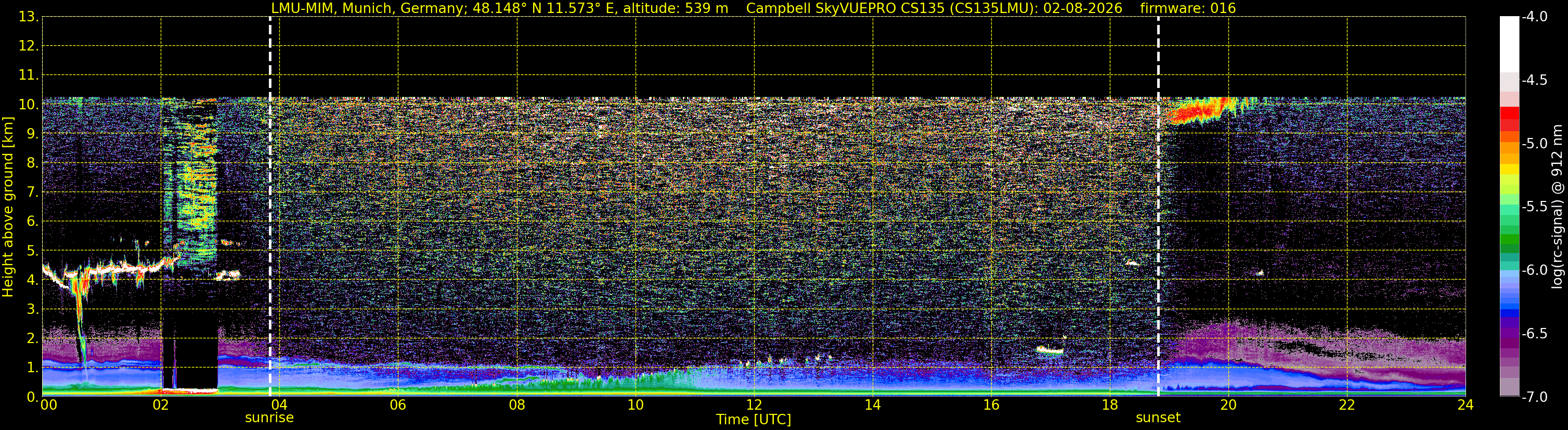Viewport: 1568px width, 430px height.
Task: Click the '04' hour tick on time axis
Action: point(279,405)
